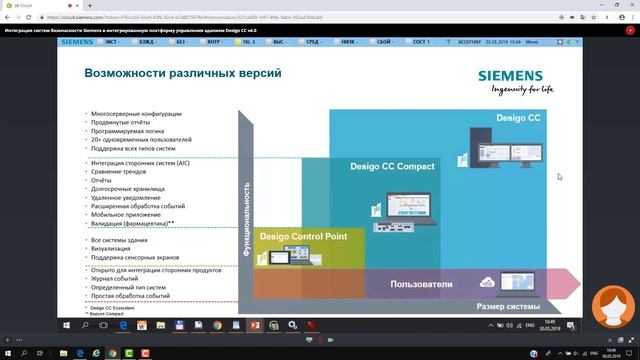
Task: Click the shared screen's Task View icon
Action: (104, 325)
